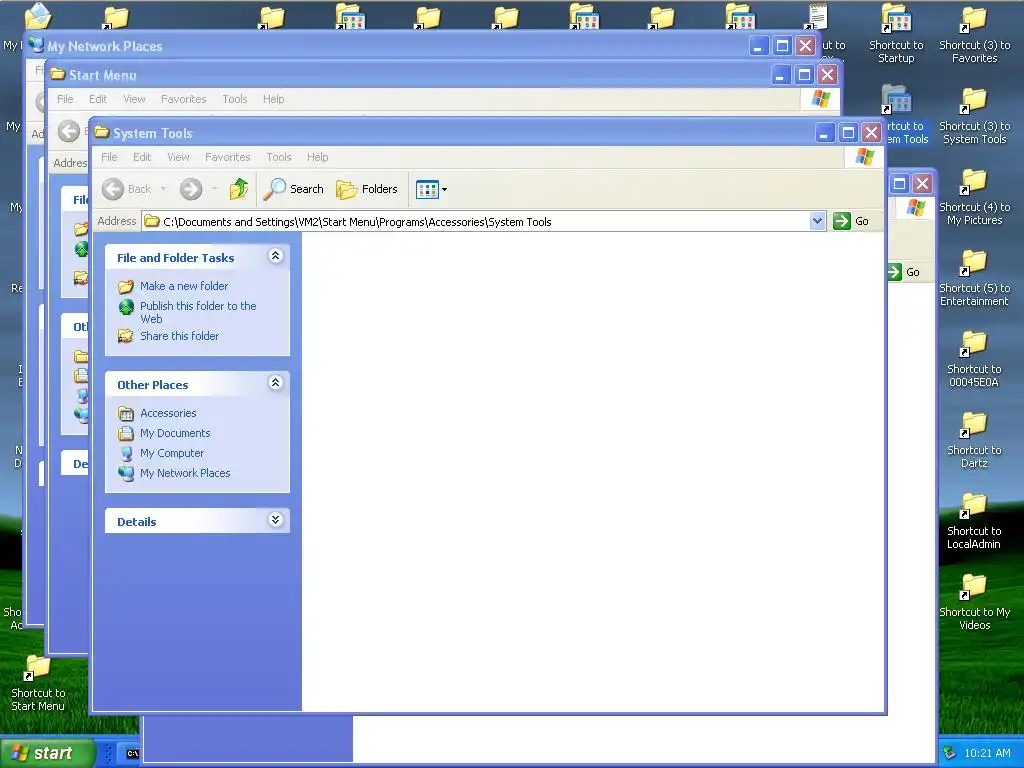Select Shortcut to LocalAdmin desktop icon

(974, 521)
